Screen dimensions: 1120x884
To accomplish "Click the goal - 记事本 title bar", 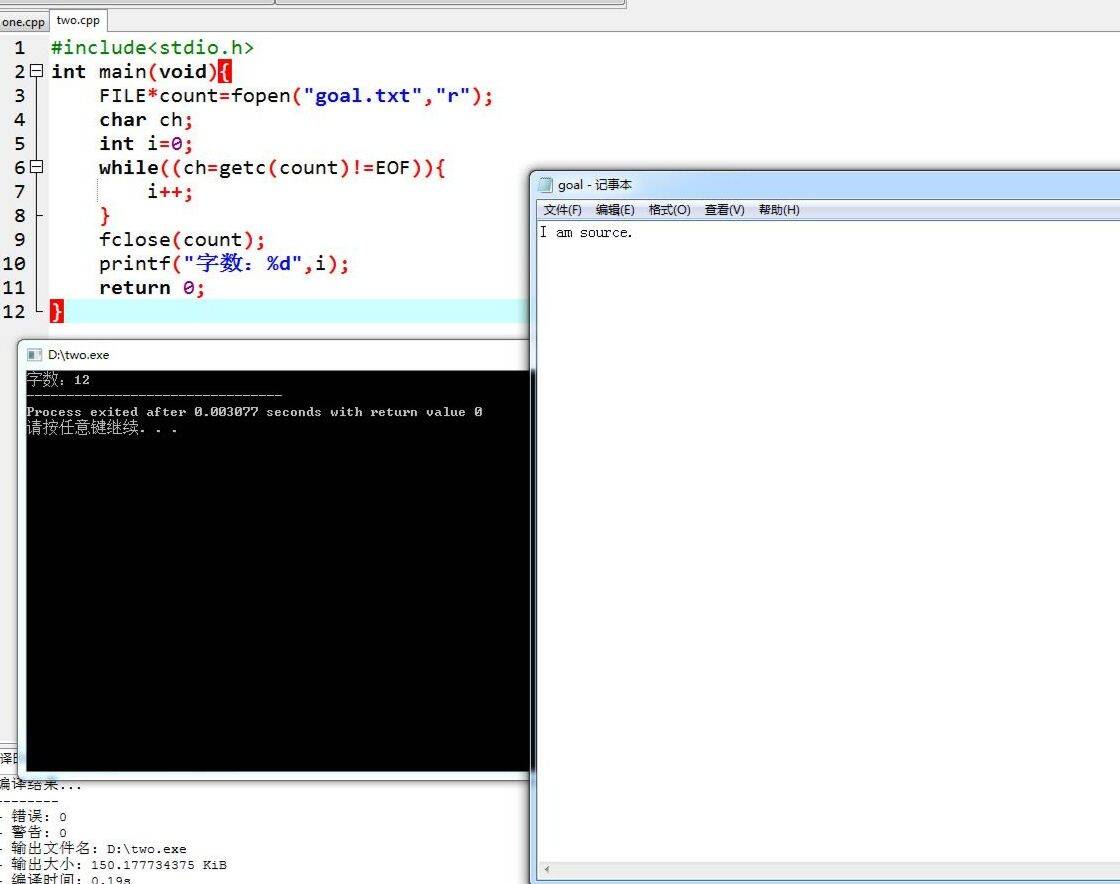I will pyautogui.click(x=826, y=185).
